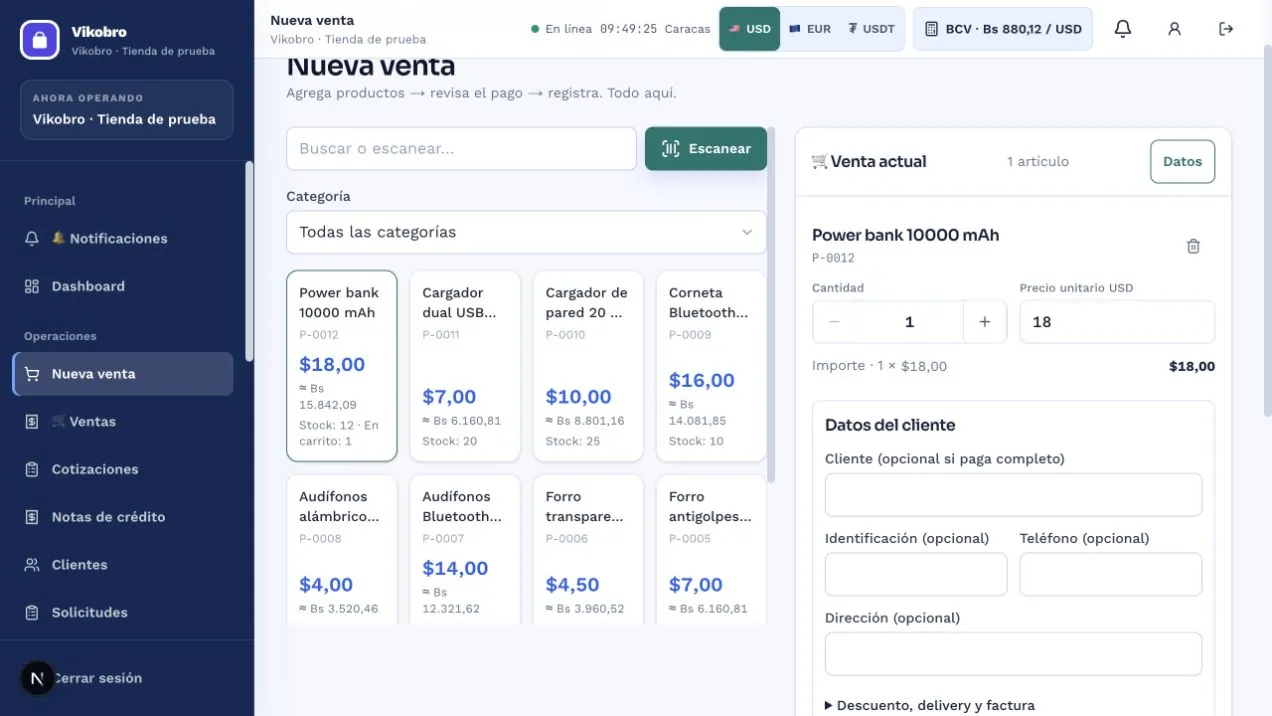1272x716 pixels.
Task: Click the '1 artículo' count text
Action: coord(1038,162)
